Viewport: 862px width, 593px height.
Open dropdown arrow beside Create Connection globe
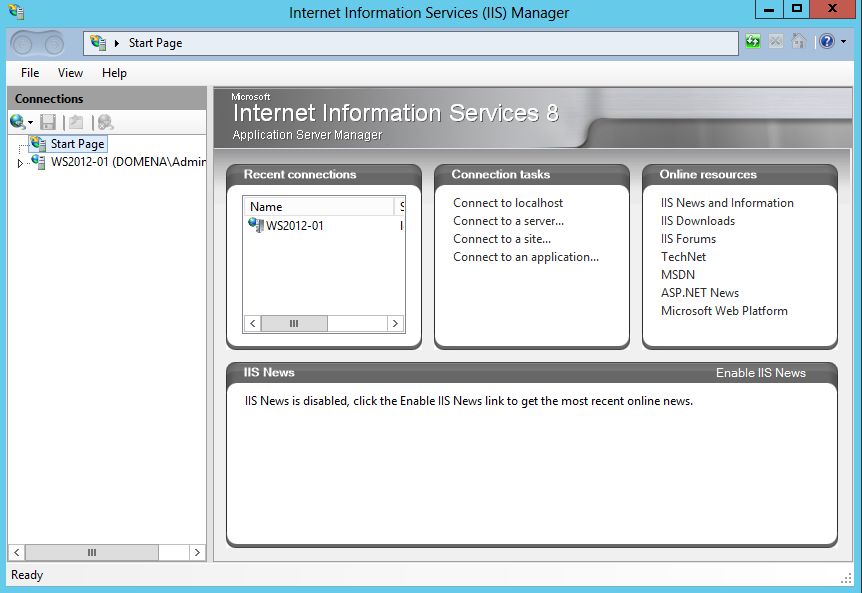(30, 123)
